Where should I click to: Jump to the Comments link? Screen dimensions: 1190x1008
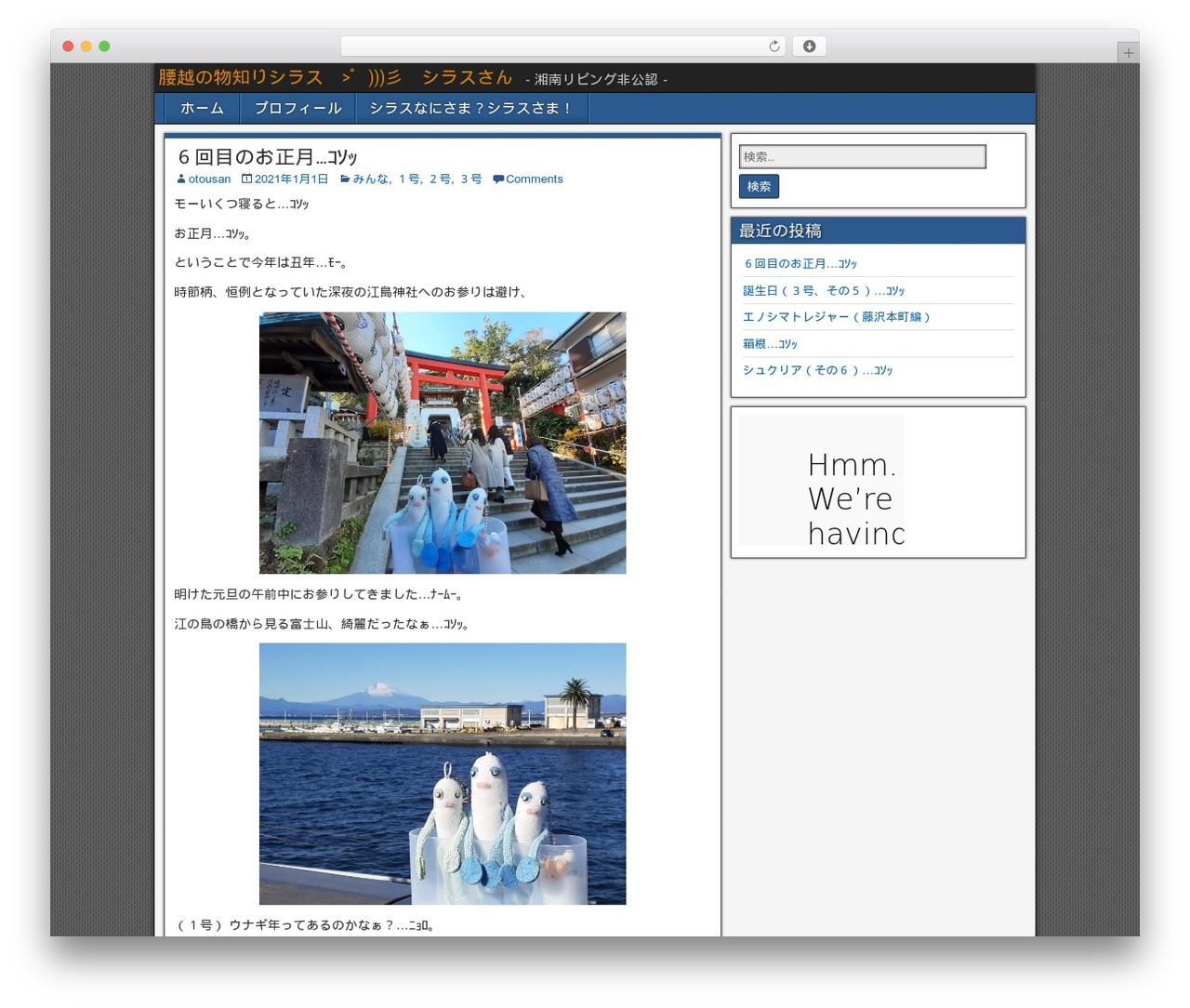pyautogui.click(x=535, y=179)
